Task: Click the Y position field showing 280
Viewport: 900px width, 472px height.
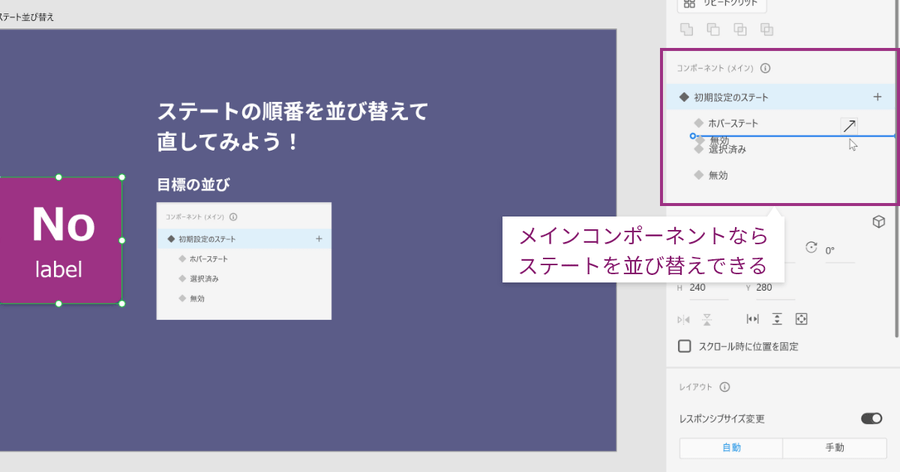Action: point(775,288)
